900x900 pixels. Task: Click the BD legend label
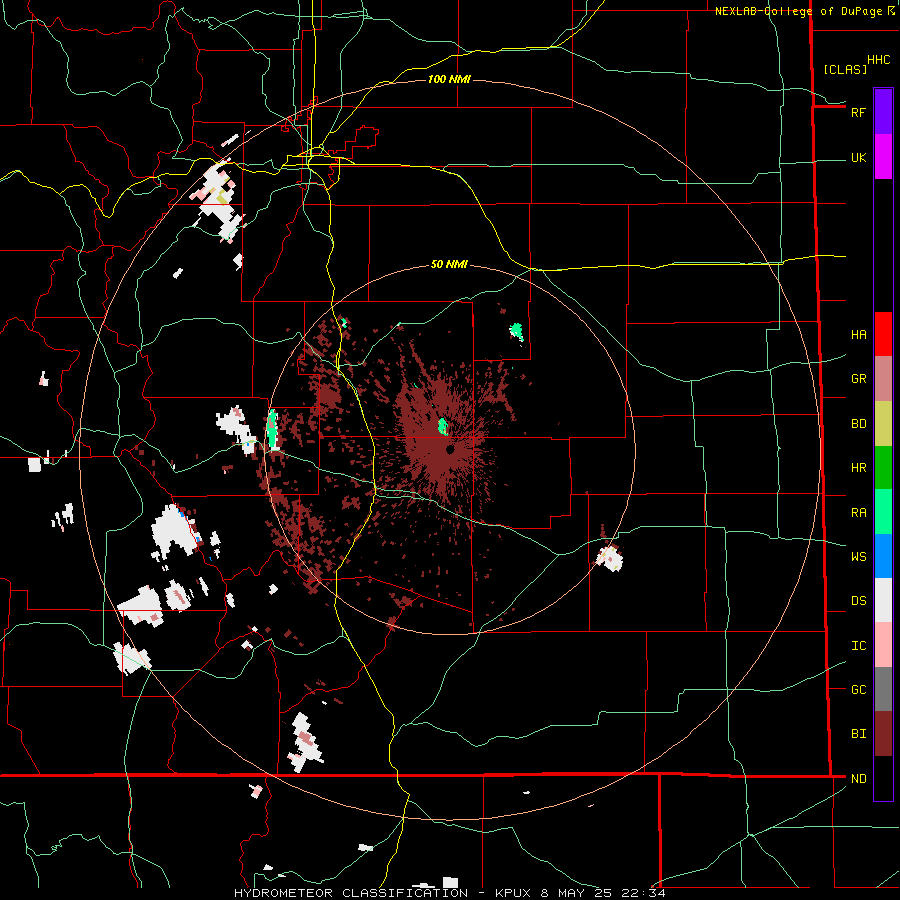pos(858,424)
